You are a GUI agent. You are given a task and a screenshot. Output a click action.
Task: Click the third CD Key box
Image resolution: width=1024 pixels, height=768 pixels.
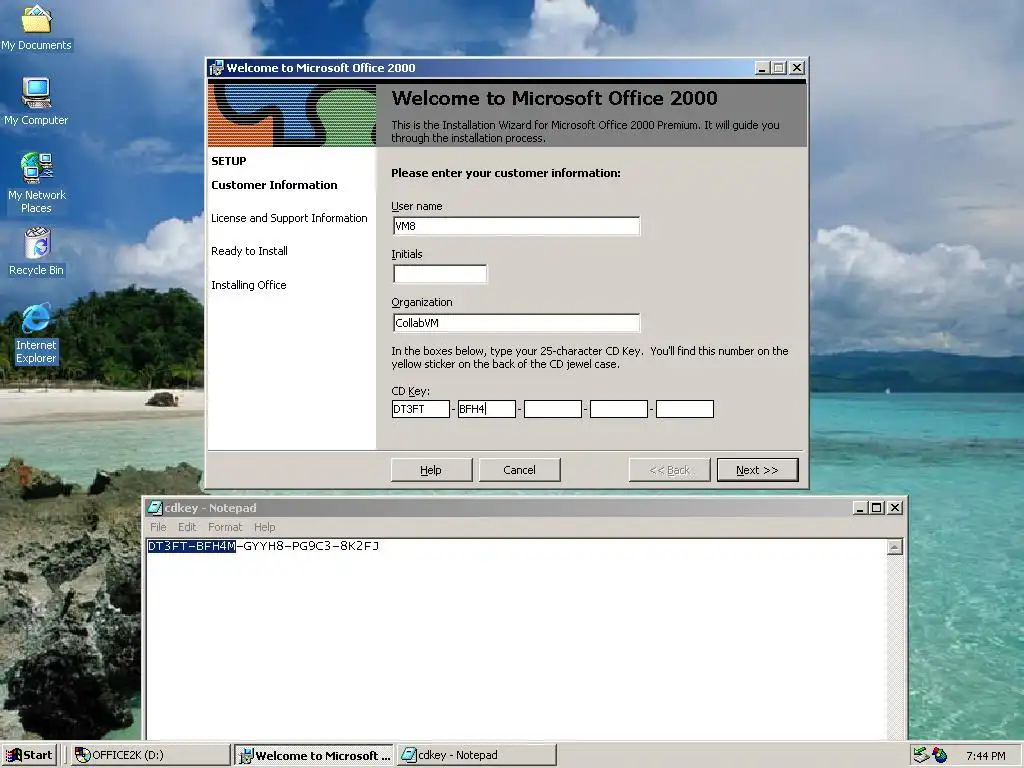[x=552, y=409]
